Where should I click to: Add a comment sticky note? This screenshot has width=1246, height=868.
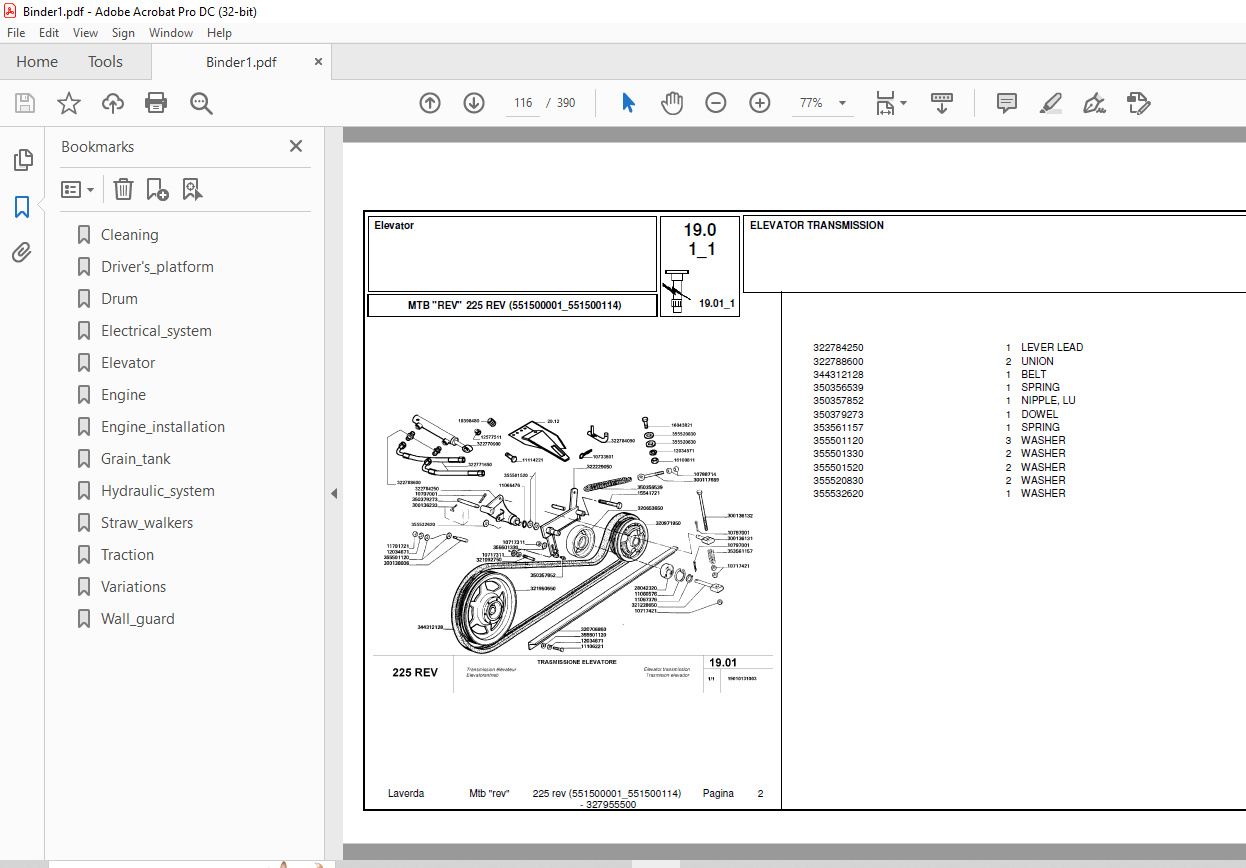[x=1007, y=103]
